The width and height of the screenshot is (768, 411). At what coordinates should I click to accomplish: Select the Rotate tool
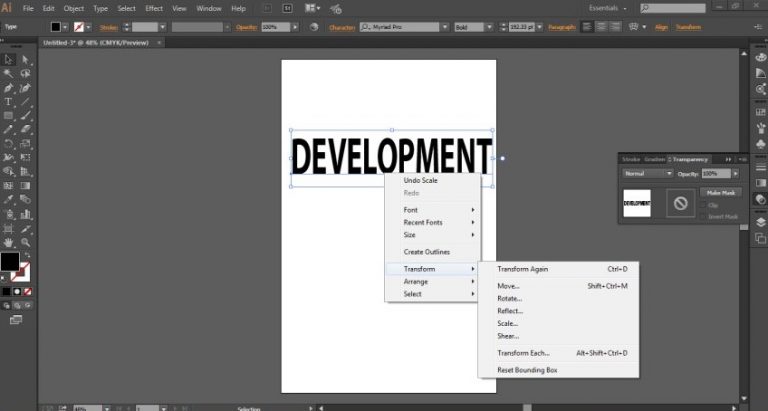[x=8, y=144]
